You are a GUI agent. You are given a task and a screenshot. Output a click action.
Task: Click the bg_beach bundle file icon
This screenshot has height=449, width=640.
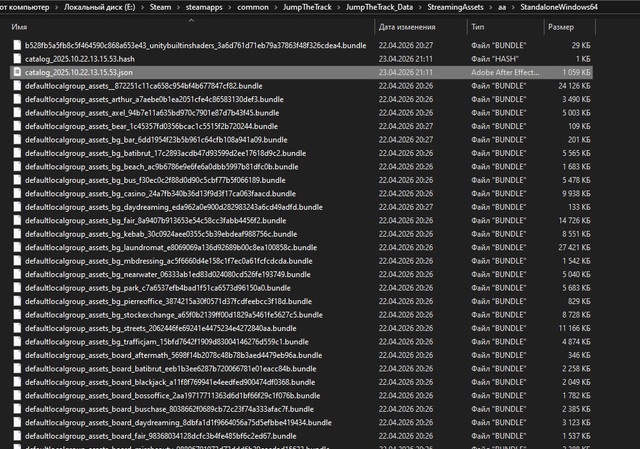coord(17,167)
